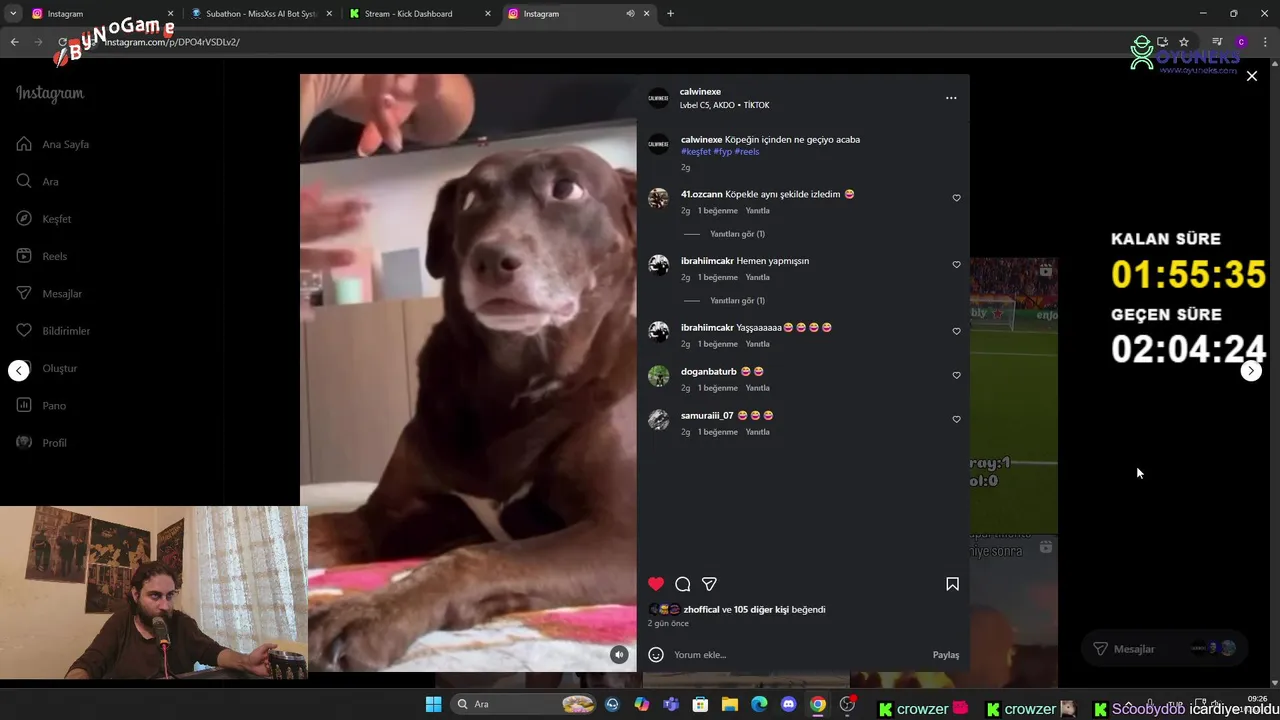1280x720 pixels.
Task: Switch to Stream Kick Dashboard tab
Action: (420, 14)
